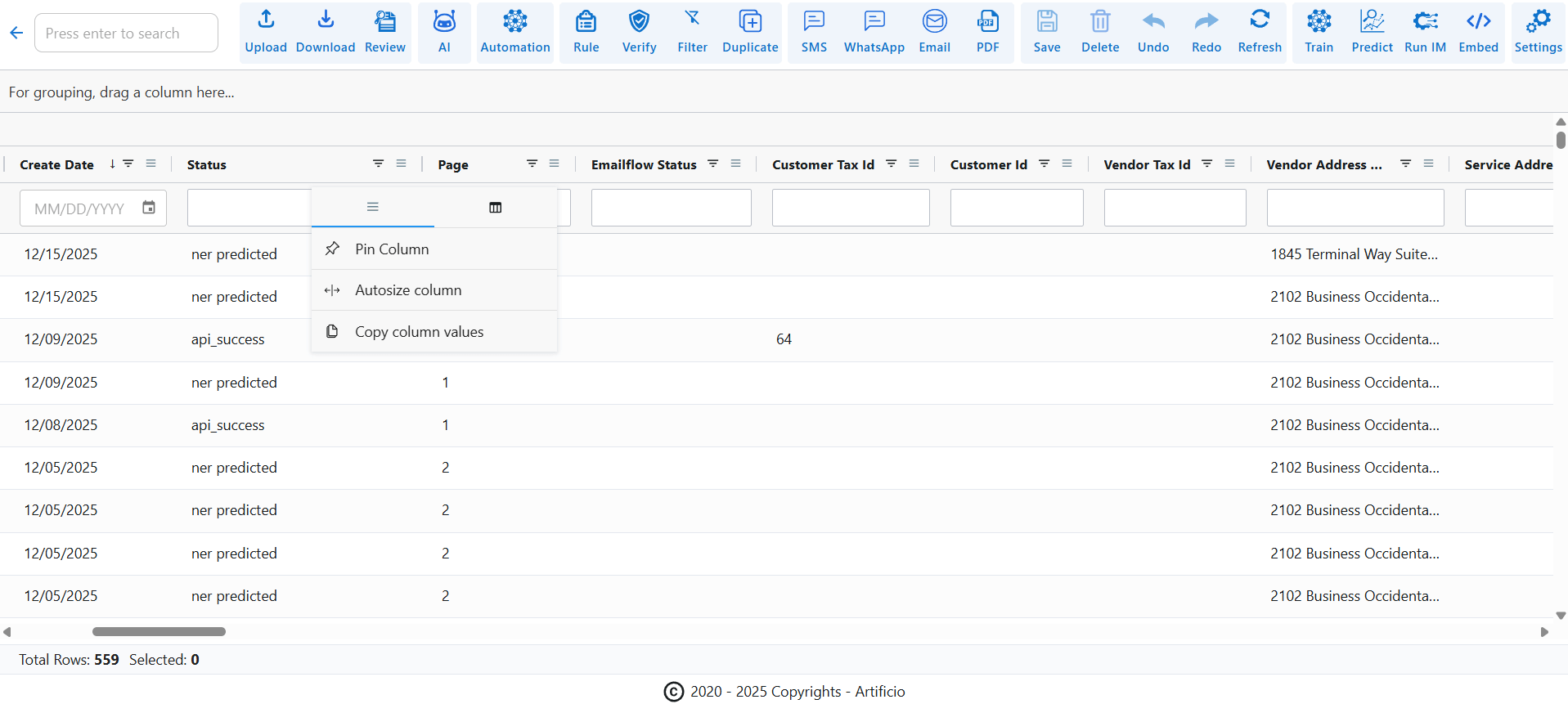
Task: Click the Selected: 0 status text
Action: pos(164,659)
